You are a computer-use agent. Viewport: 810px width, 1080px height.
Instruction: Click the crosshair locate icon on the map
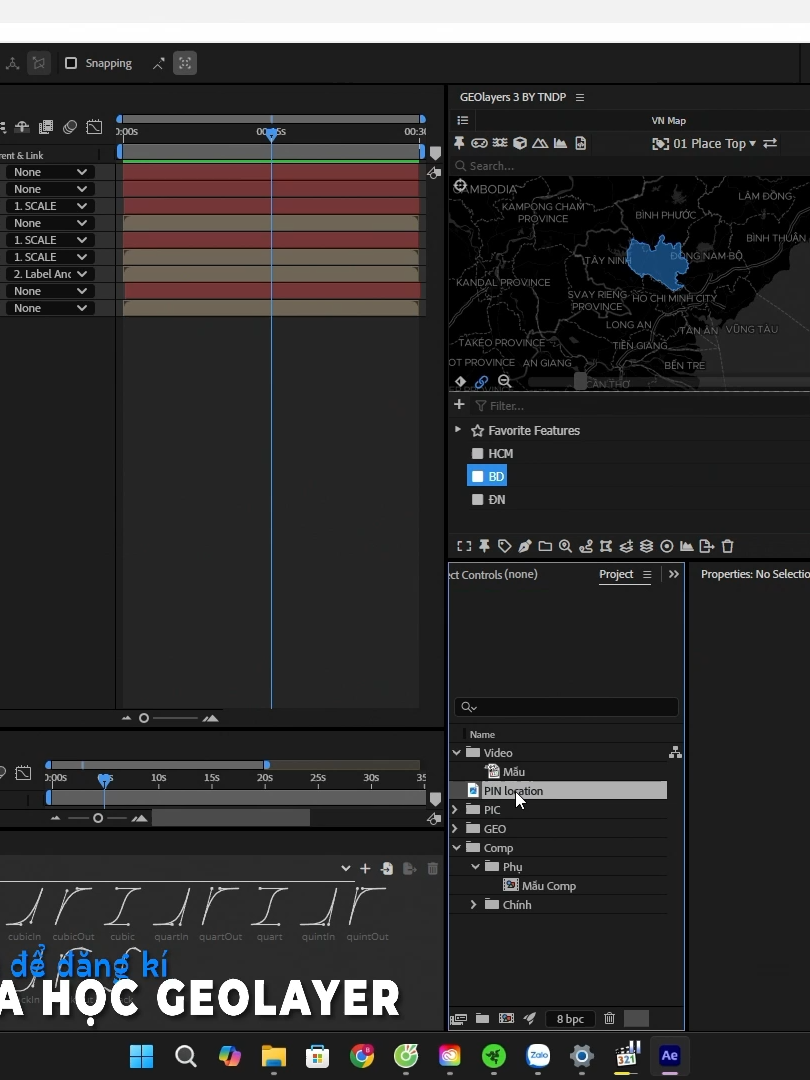[460, 186]
